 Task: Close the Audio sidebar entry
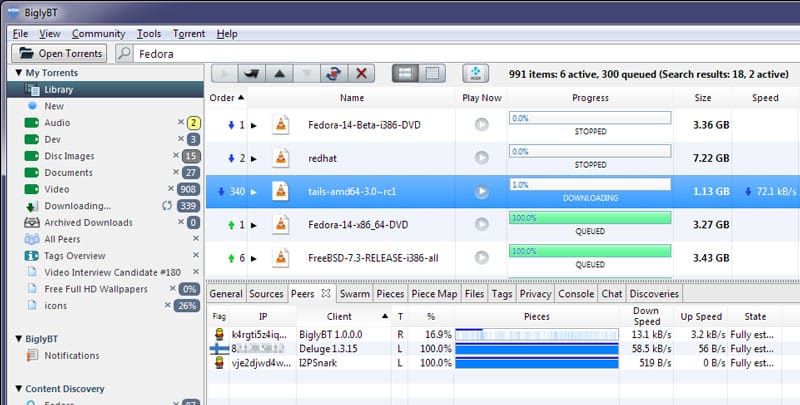pyautogui.click(x=181, y=122)
